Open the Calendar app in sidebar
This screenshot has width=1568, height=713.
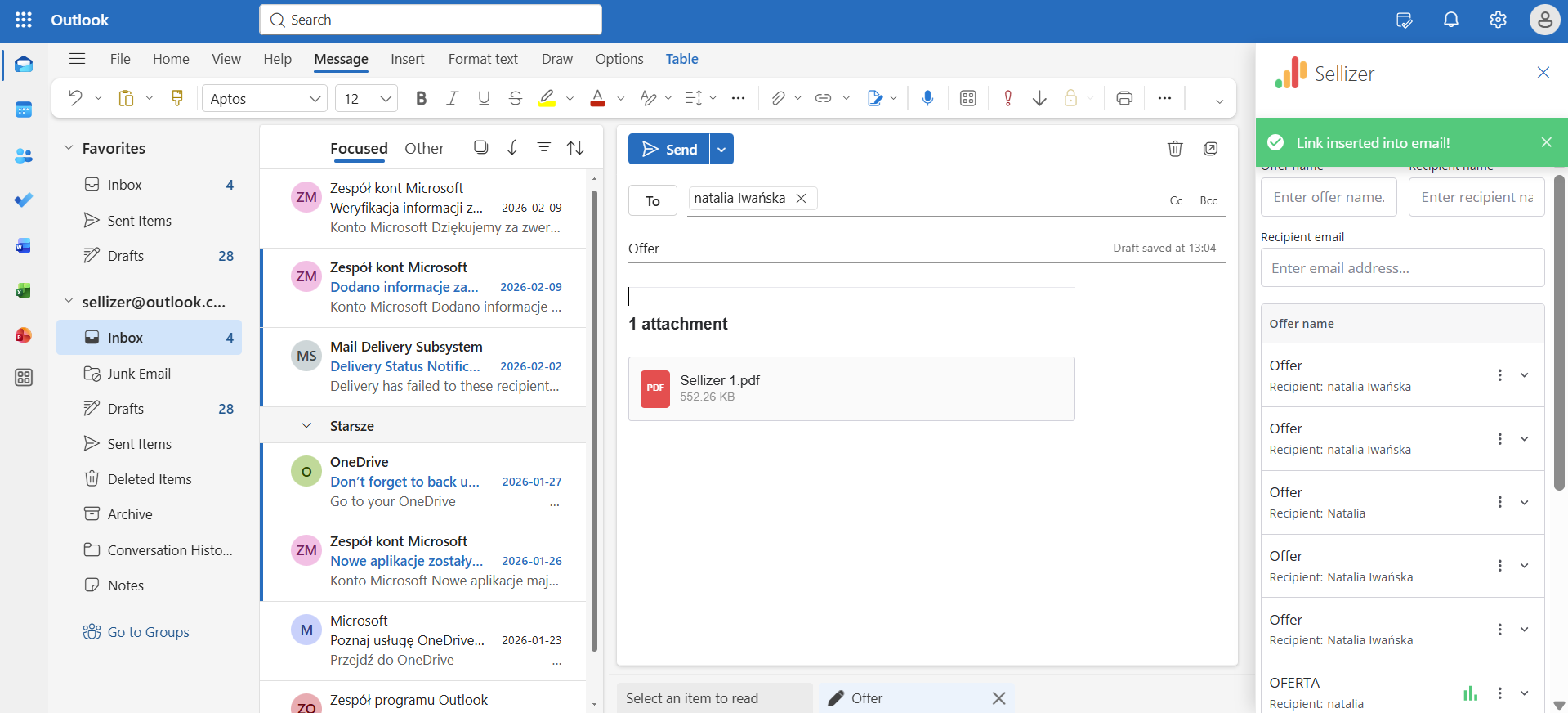point(24,110)
